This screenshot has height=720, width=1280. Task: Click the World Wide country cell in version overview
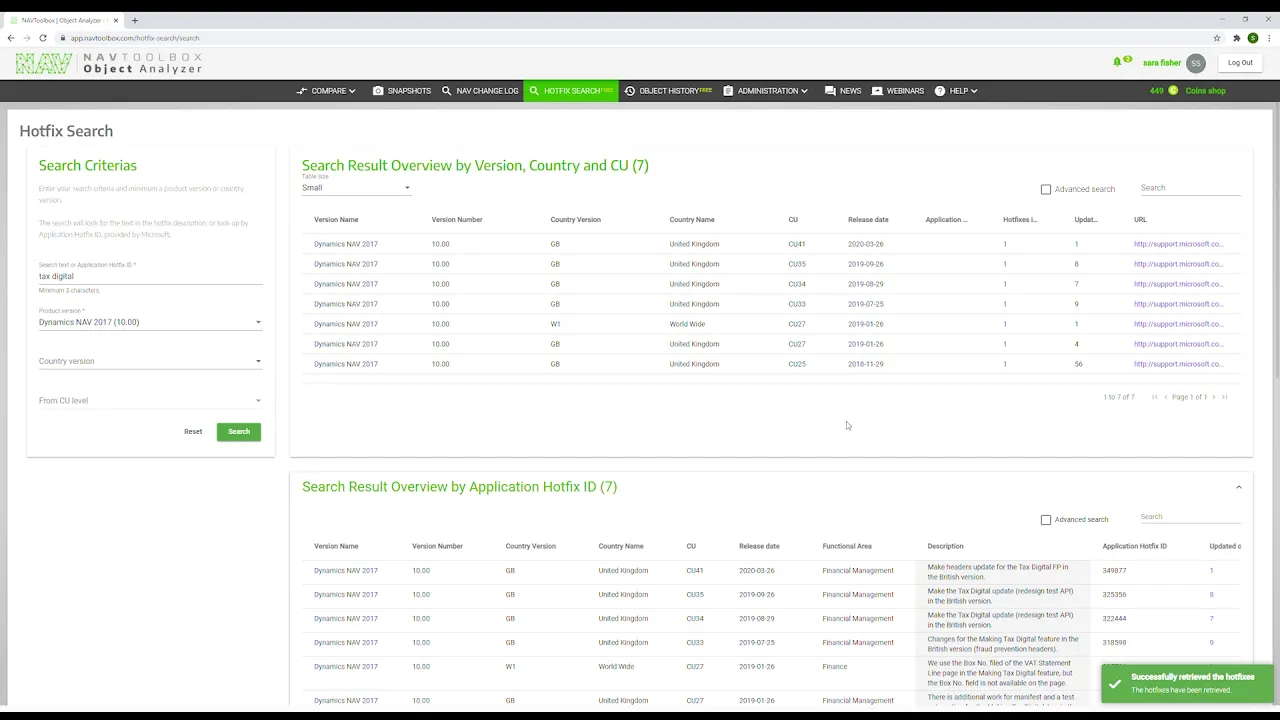[x=687, y=324]
